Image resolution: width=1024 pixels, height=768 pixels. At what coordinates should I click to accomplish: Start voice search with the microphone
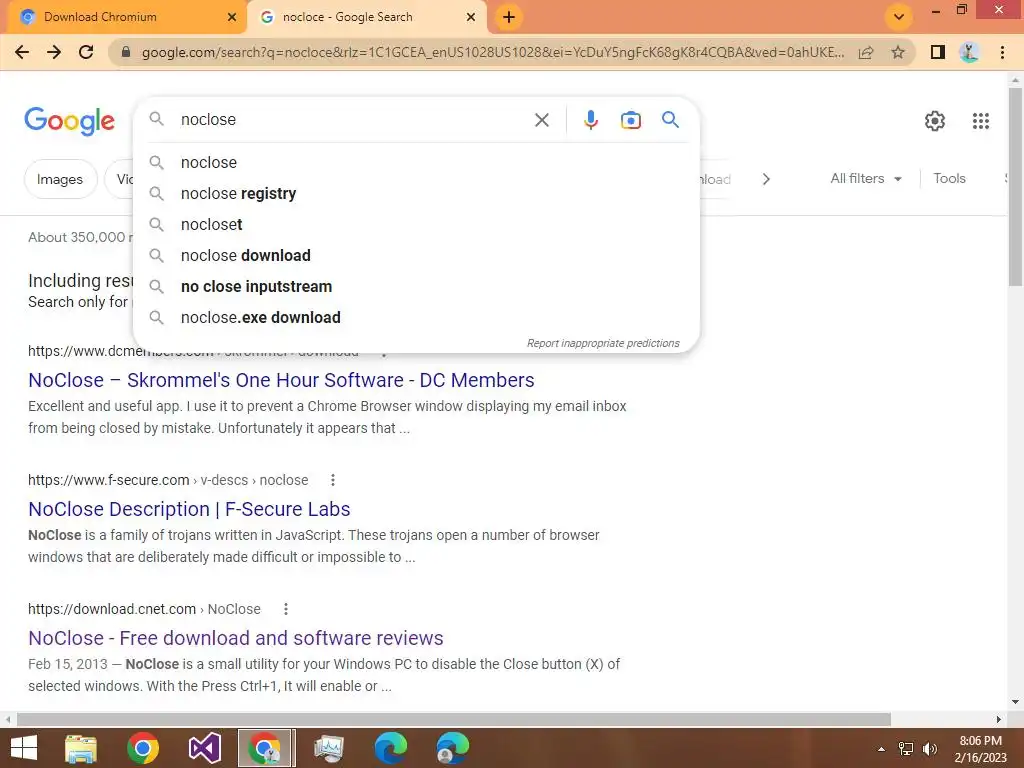point(590,120)
